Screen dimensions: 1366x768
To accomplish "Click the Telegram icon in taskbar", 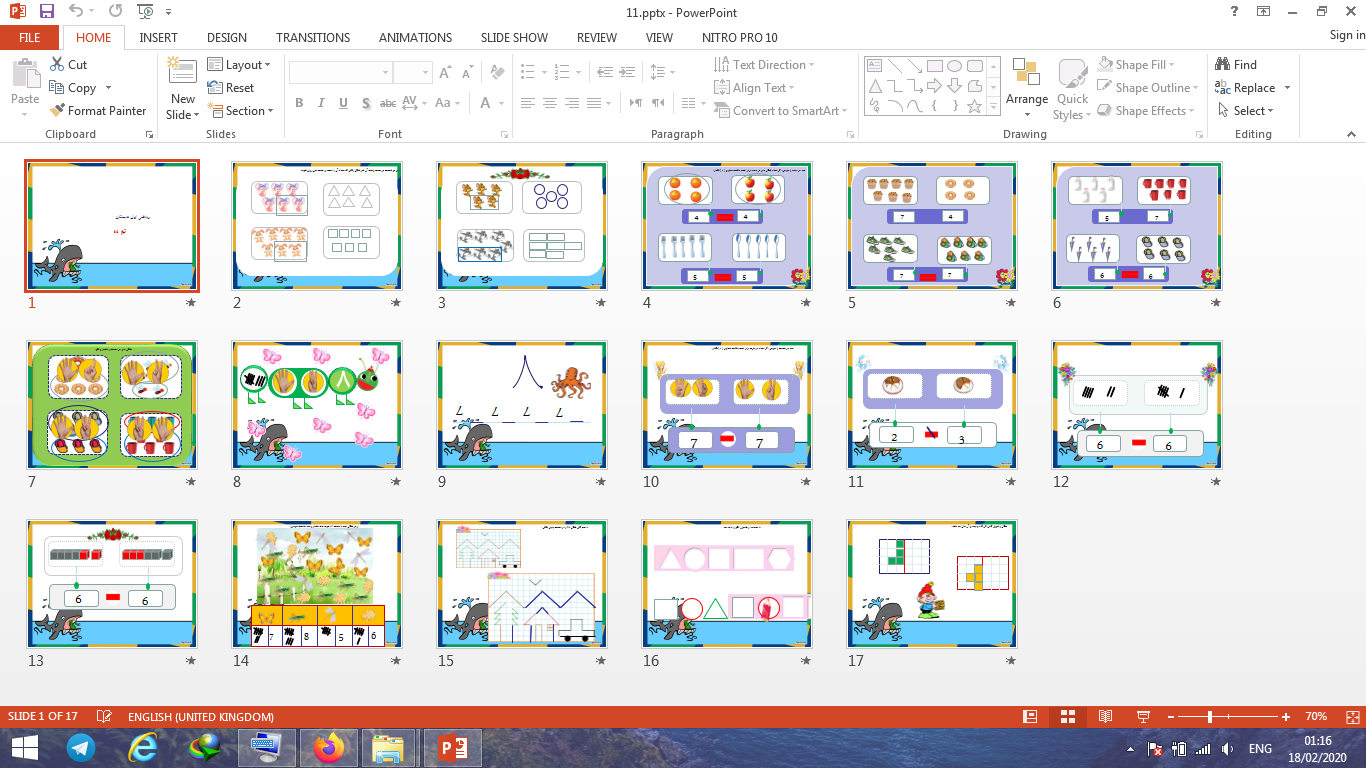I will (x=81, y=747).
